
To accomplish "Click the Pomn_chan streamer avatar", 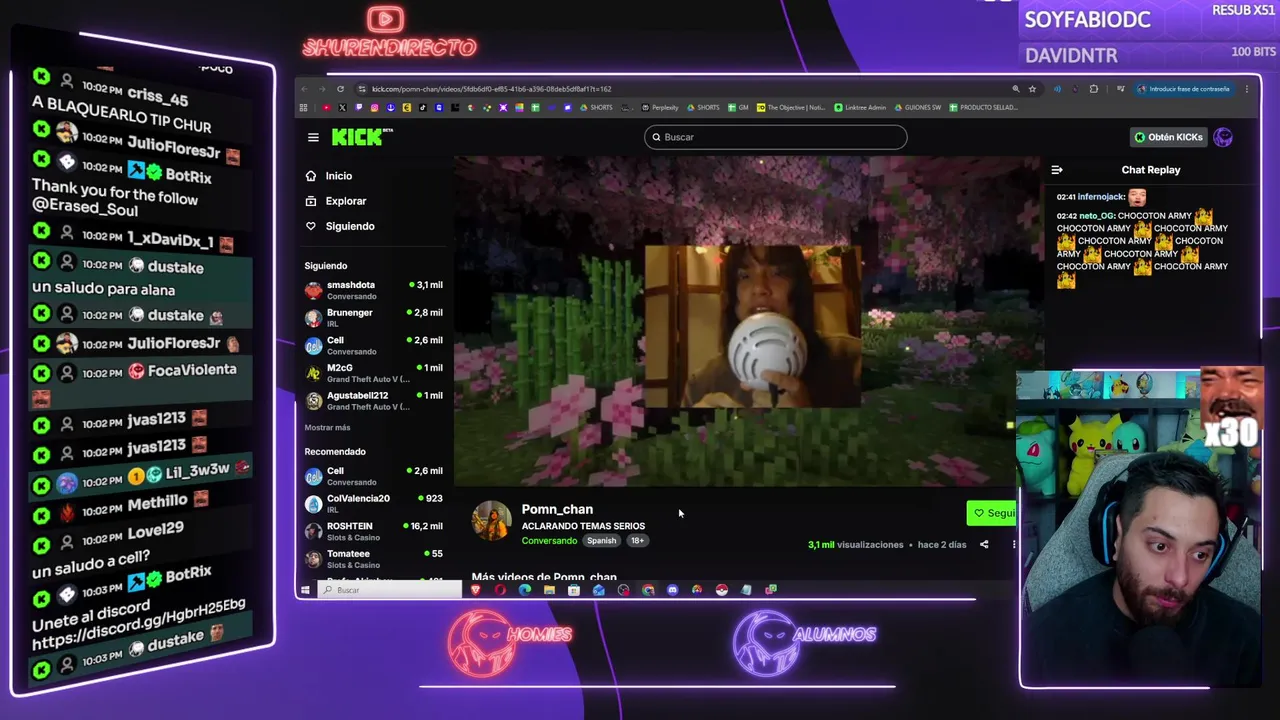I will coord(491,521).
